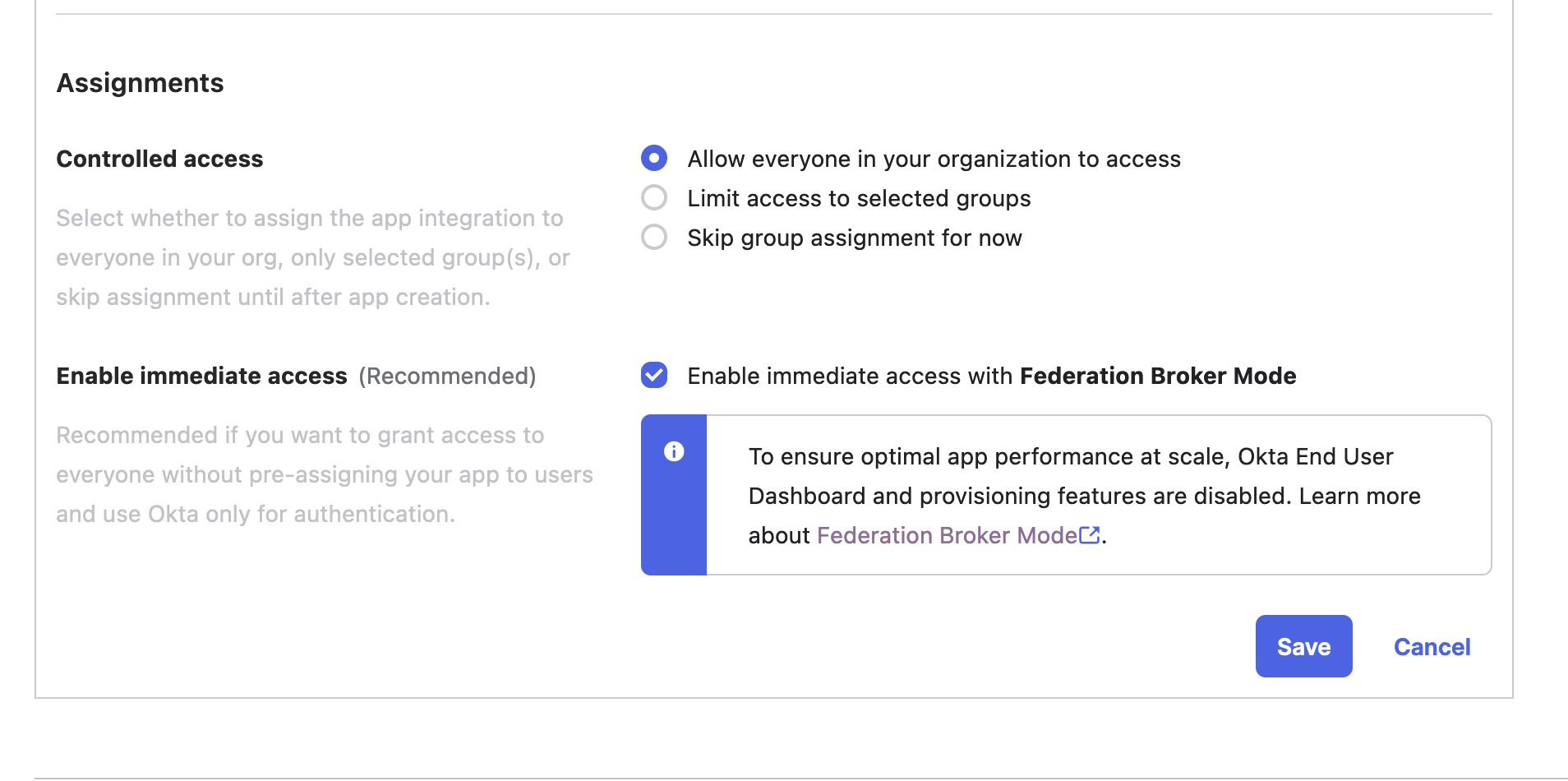Select the 'Allow everyone in your organization' radio button
The image size is (1568, 781).
pos(654,158)
